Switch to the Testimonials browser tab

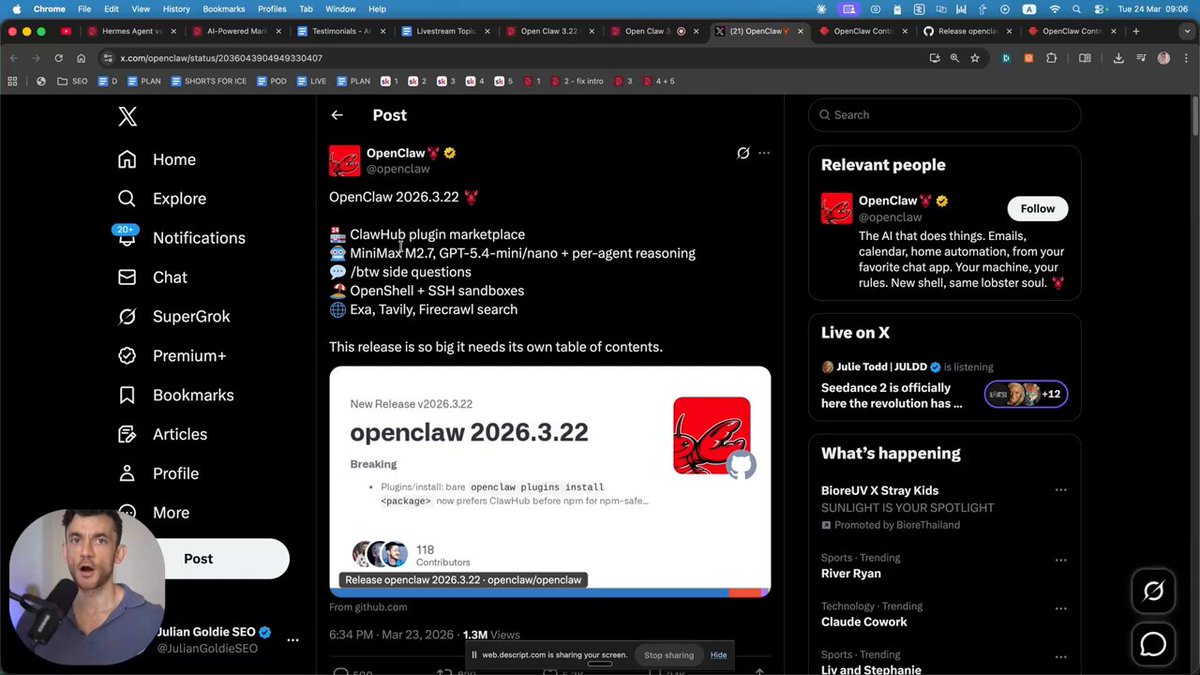point(339,31)
